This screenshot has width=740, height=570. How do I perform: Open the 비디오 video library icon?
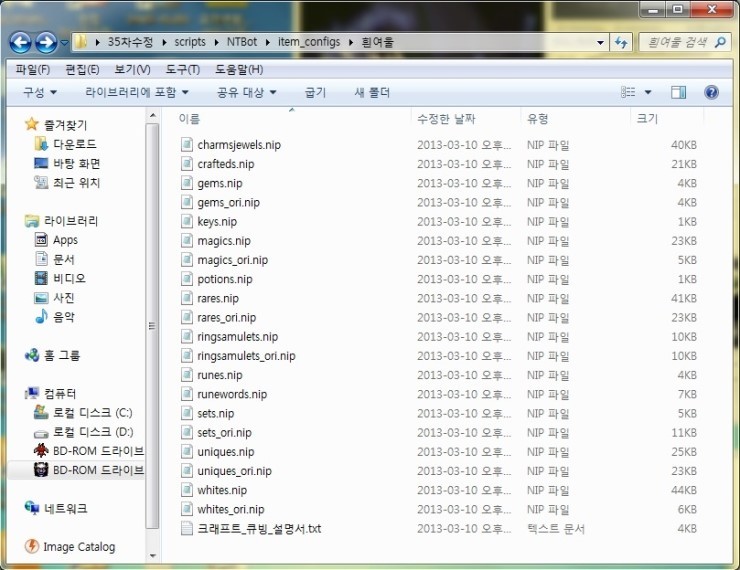[x=41, y=278]
